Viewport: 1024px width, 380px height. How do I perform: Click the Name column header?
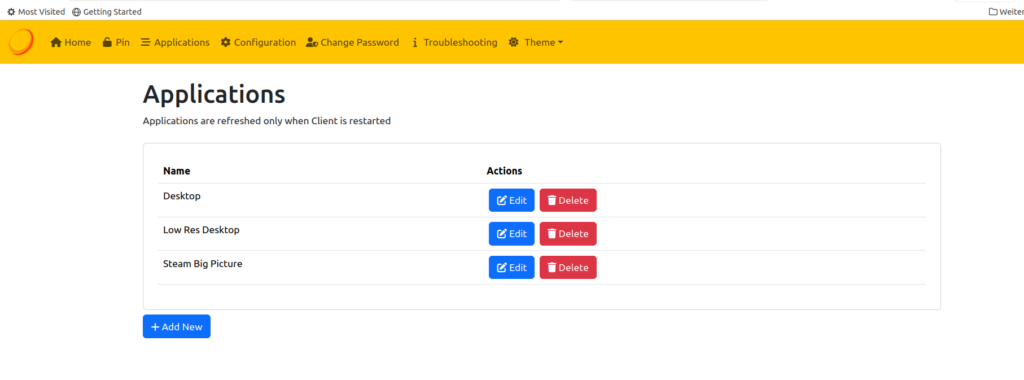176,171
